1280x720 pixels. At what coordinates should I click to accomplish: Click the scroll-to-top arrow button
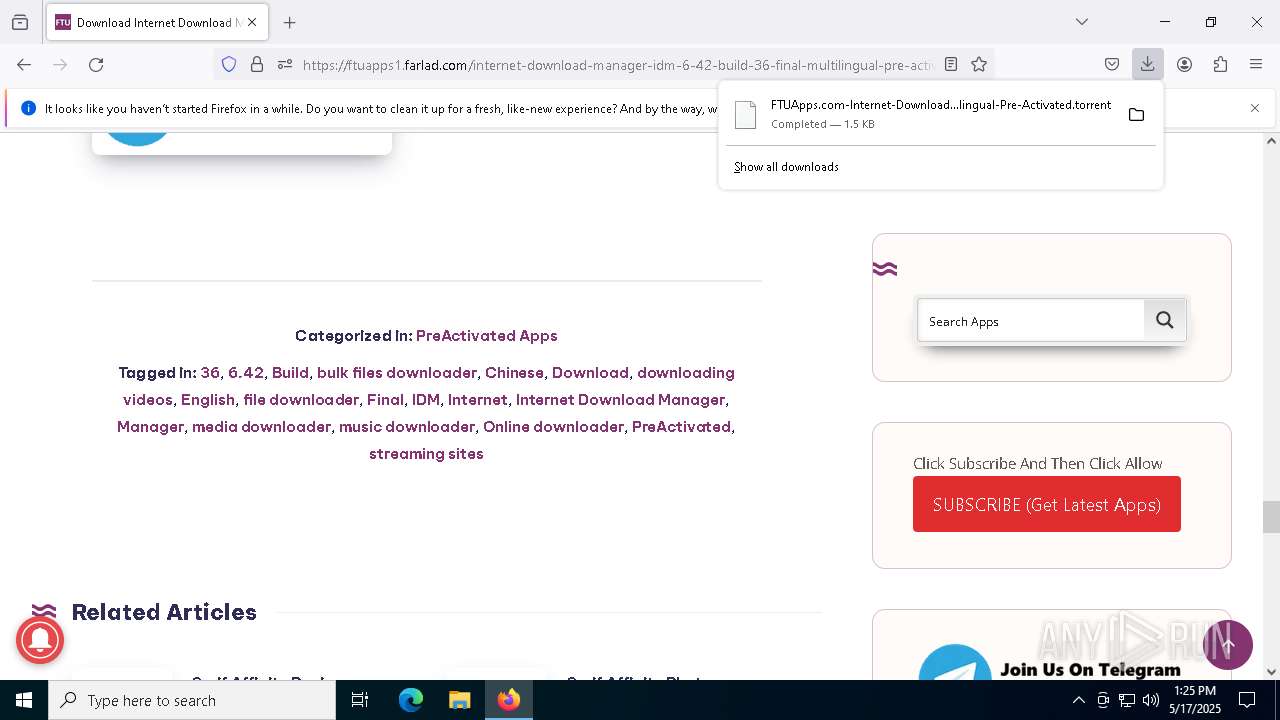(x=1228, y=645)
